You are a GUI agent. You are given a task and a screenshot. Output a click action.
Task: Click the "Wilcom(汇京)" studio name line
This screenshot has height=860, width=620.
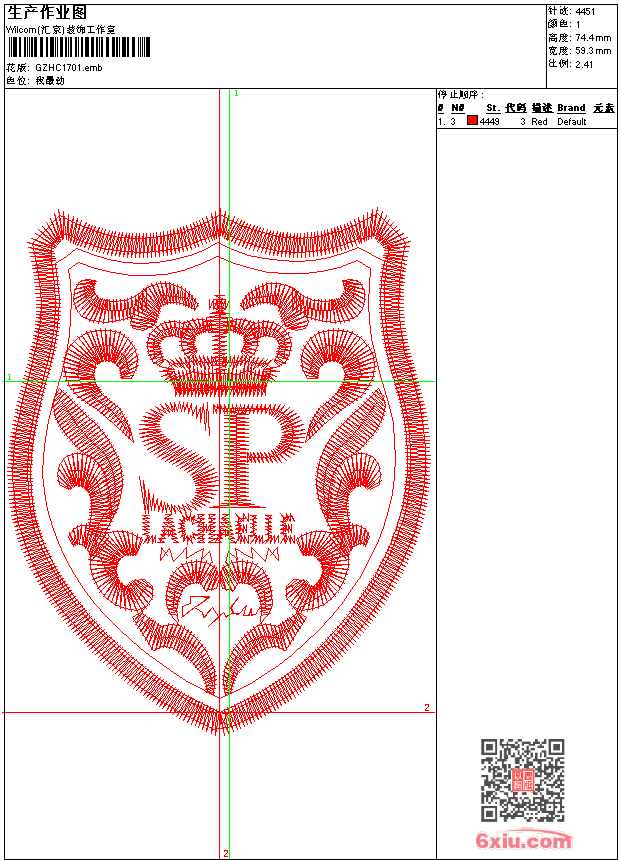(61, 30)
